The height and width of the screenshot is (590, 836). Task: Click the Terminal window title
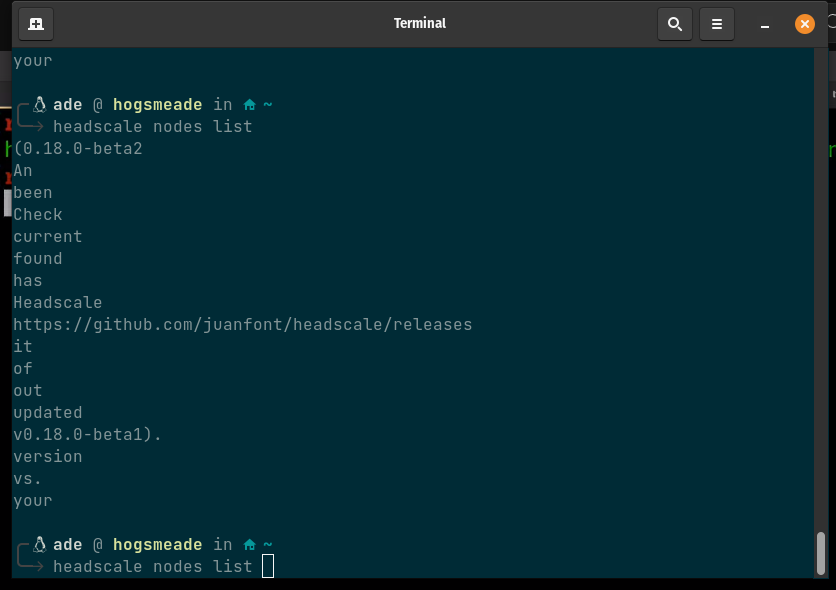coord(420,23)
